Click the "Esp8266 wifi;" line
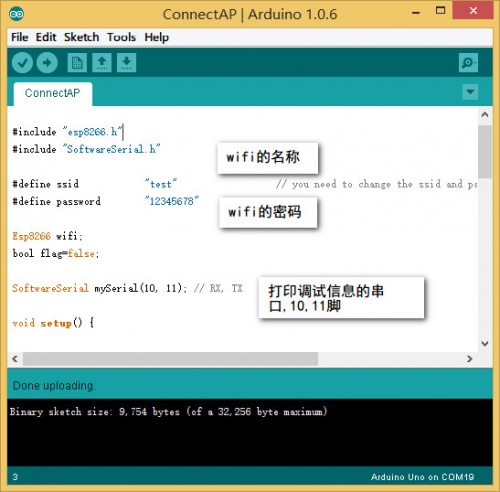The image size is (500, 492). pos(47,236)
